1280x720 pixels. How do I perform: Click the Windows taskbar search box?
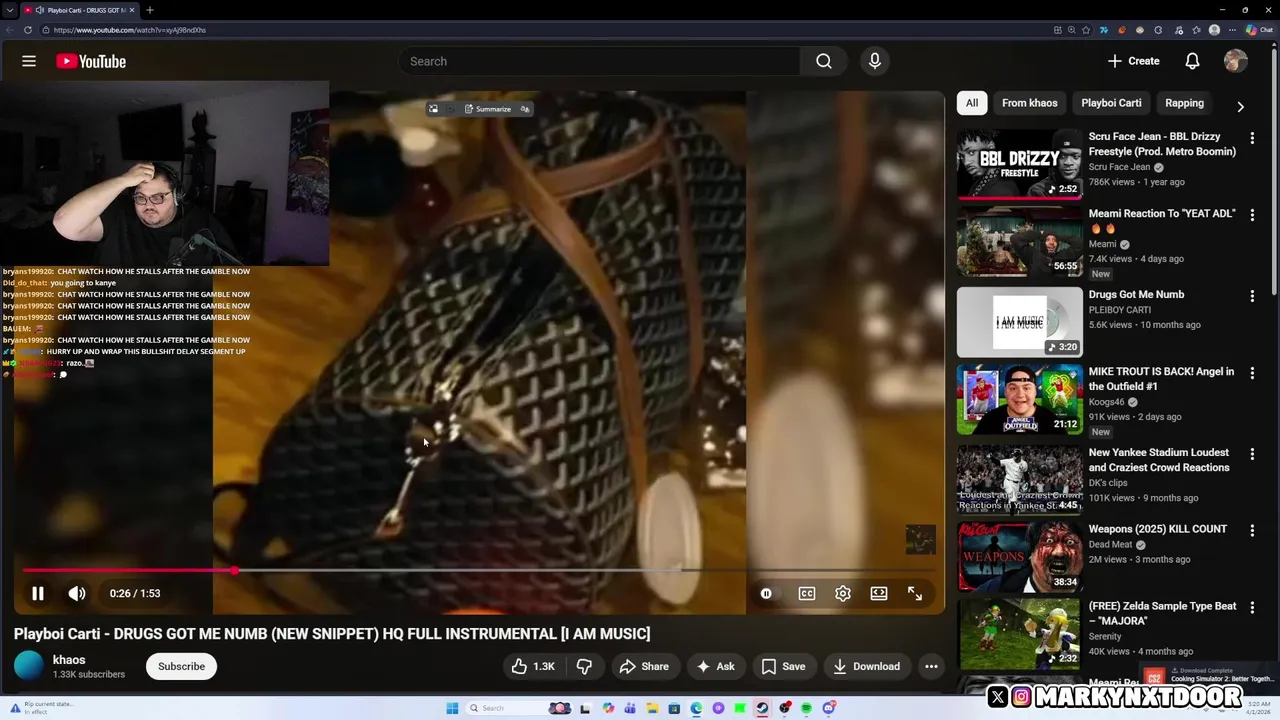520,708
